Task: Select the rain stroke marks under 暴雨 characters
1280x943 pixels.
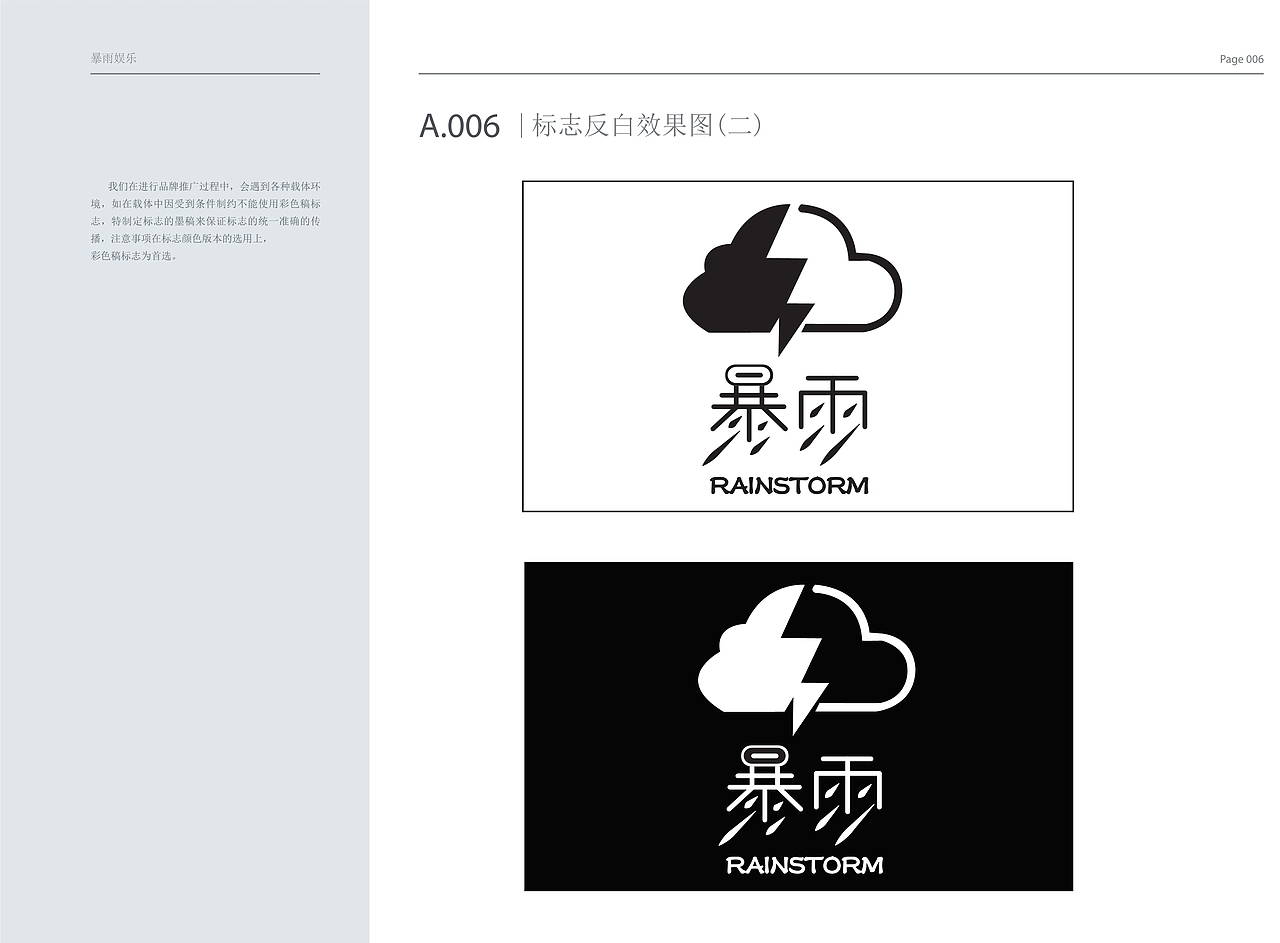Action: click(x=790, y=450)
